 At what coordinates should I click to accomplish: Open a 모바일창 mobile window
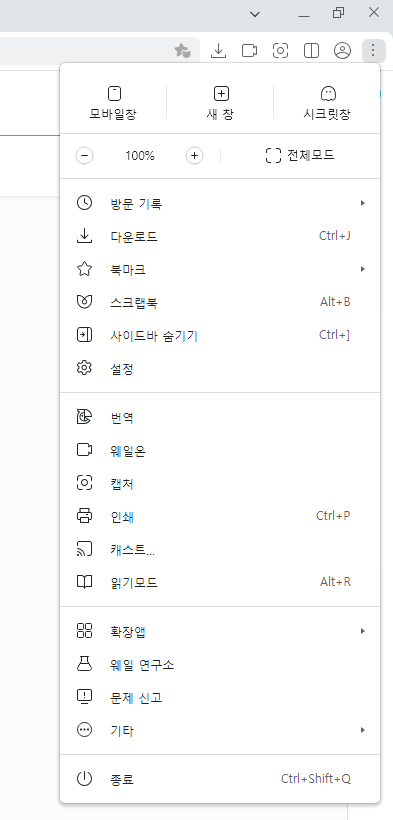(x=114, y=104)
